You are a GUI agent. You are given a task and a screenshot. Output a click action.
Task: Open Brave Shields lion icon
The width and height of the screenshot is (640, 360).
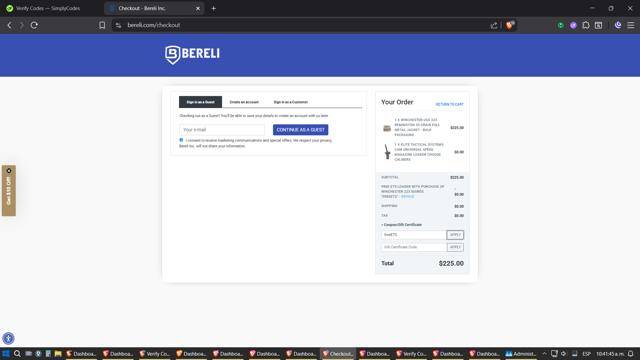coord(509,25)
